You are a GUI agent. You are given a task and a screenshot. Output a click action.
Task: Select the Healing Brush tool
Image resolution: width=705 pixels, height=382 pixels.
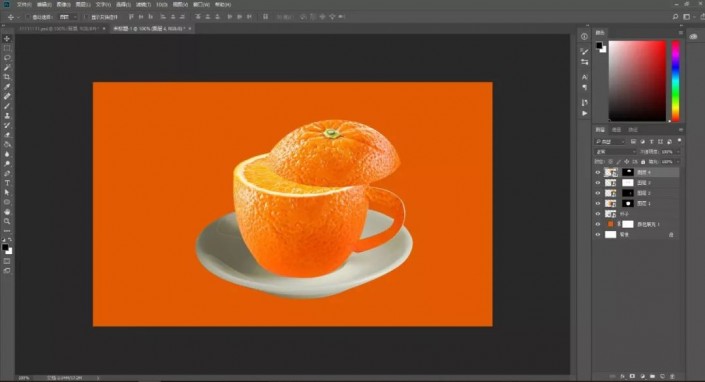tap(7, 97)
